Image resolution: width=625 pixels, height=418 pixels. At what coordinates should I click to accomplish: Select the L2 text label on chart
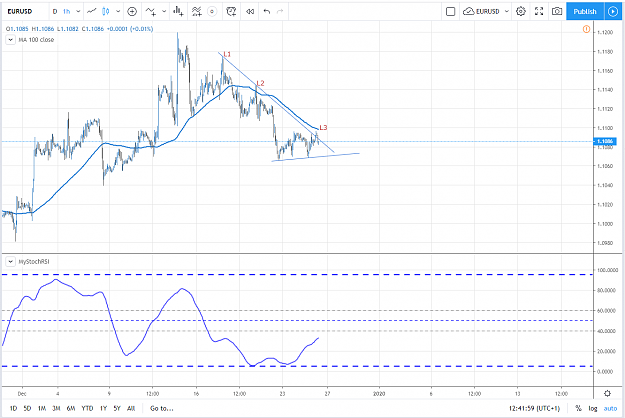pyautogui.click(x=260, y=83)
